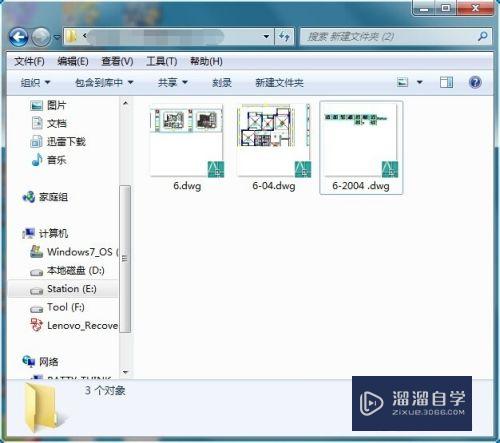500x443 pixels.
Task: Click the 6-04.dwg file name label
Action: point(274,186)
